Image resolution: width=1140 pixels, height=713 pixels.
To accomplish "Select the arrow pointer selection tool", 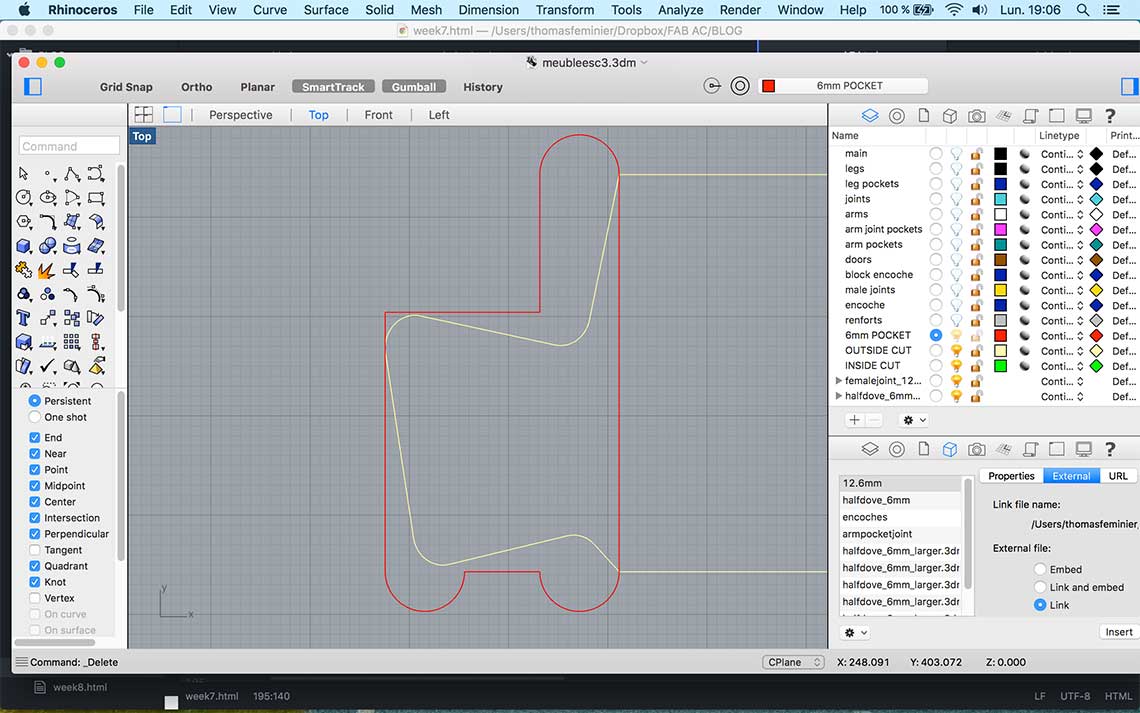I will pyautogui.click(x=23, y=174).
